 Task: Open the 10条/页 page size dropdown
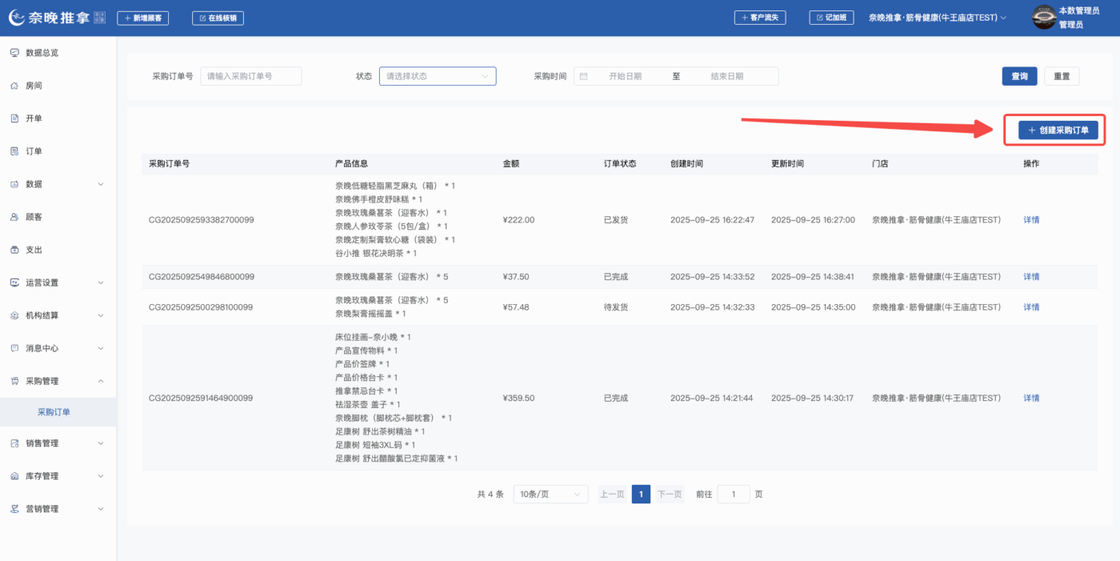[551, 494]
